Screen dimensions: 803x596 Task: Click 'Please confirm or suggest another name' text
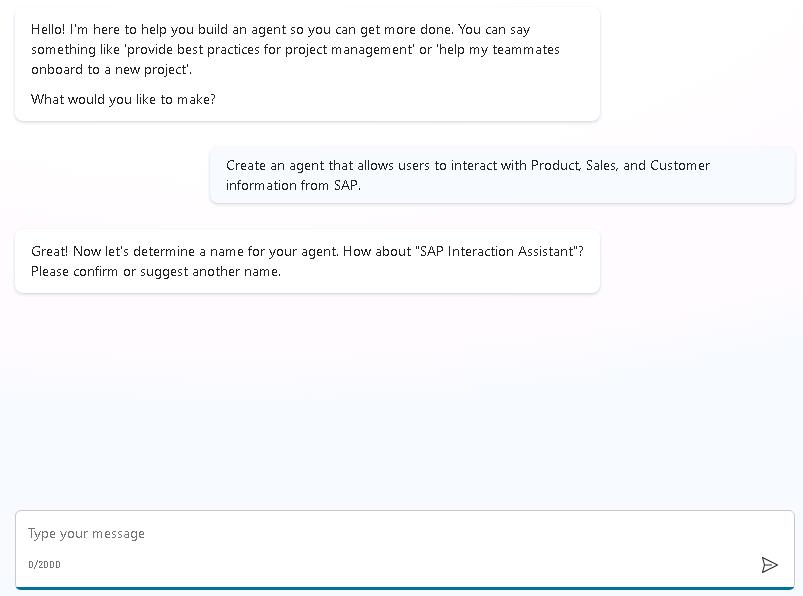click(155, 271)
